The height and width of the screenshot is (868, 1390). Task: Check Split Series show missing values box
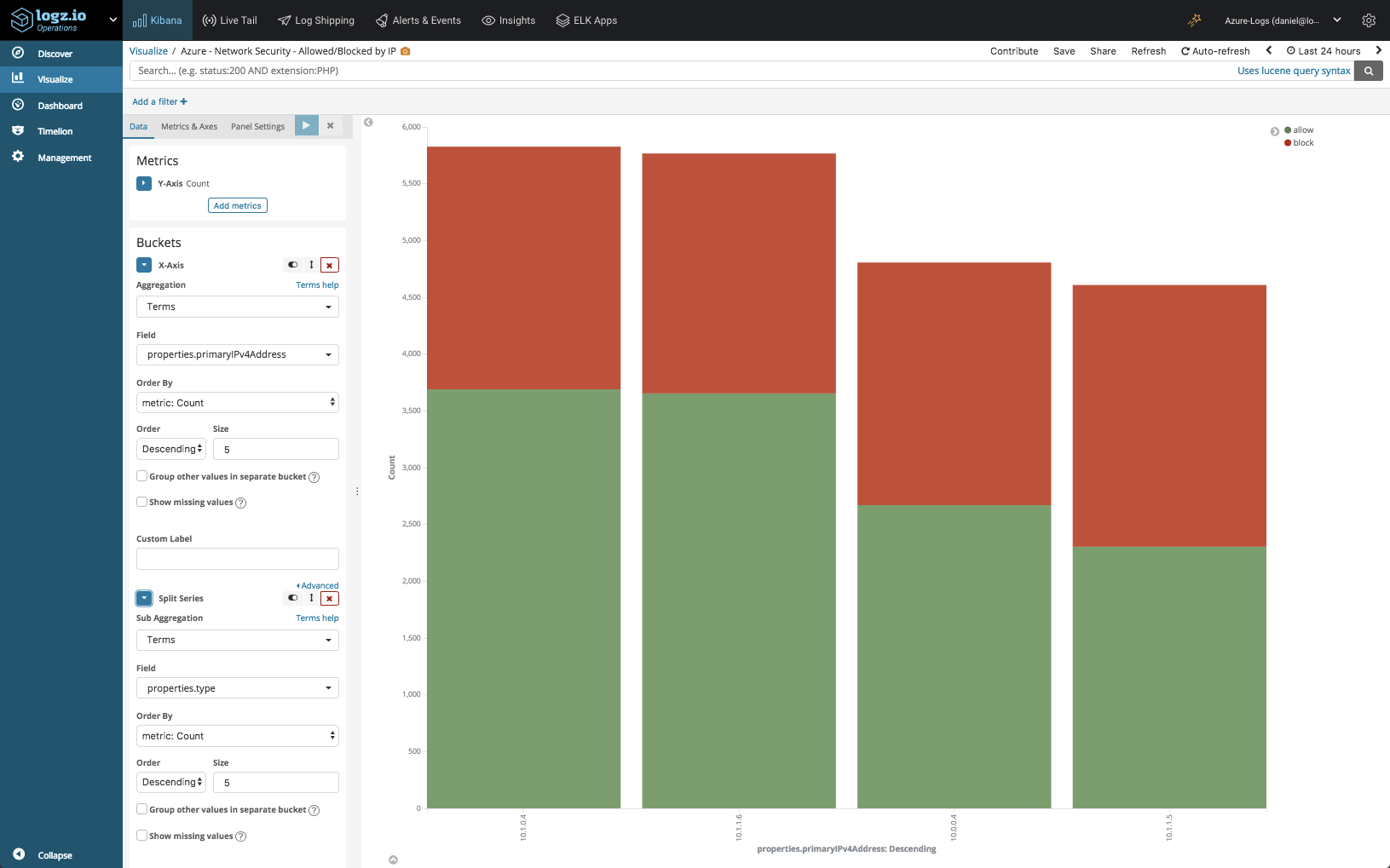pyautogui.click(x=142, y=836)
